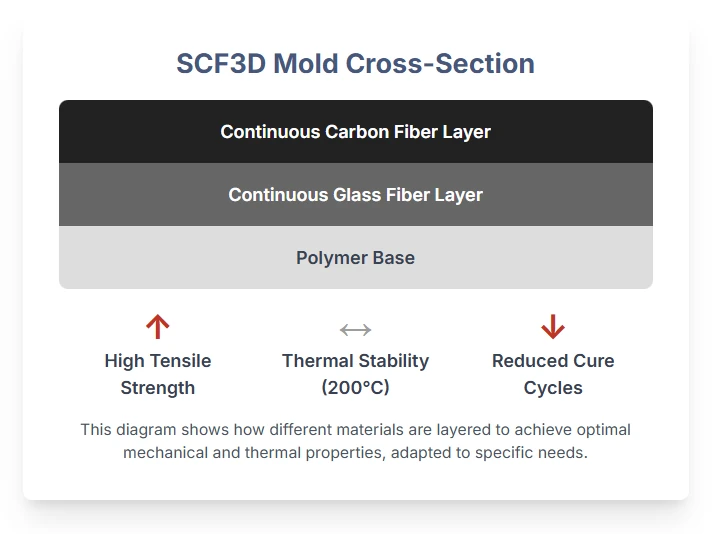Click the word Cycles under the down arrow
716x534 pixels.
[553, 388]
